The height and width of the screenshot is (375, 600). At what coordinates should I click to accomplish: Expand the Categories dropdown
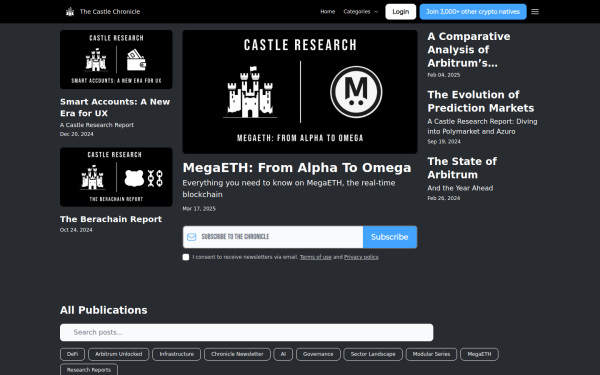(x=360, y=12)
